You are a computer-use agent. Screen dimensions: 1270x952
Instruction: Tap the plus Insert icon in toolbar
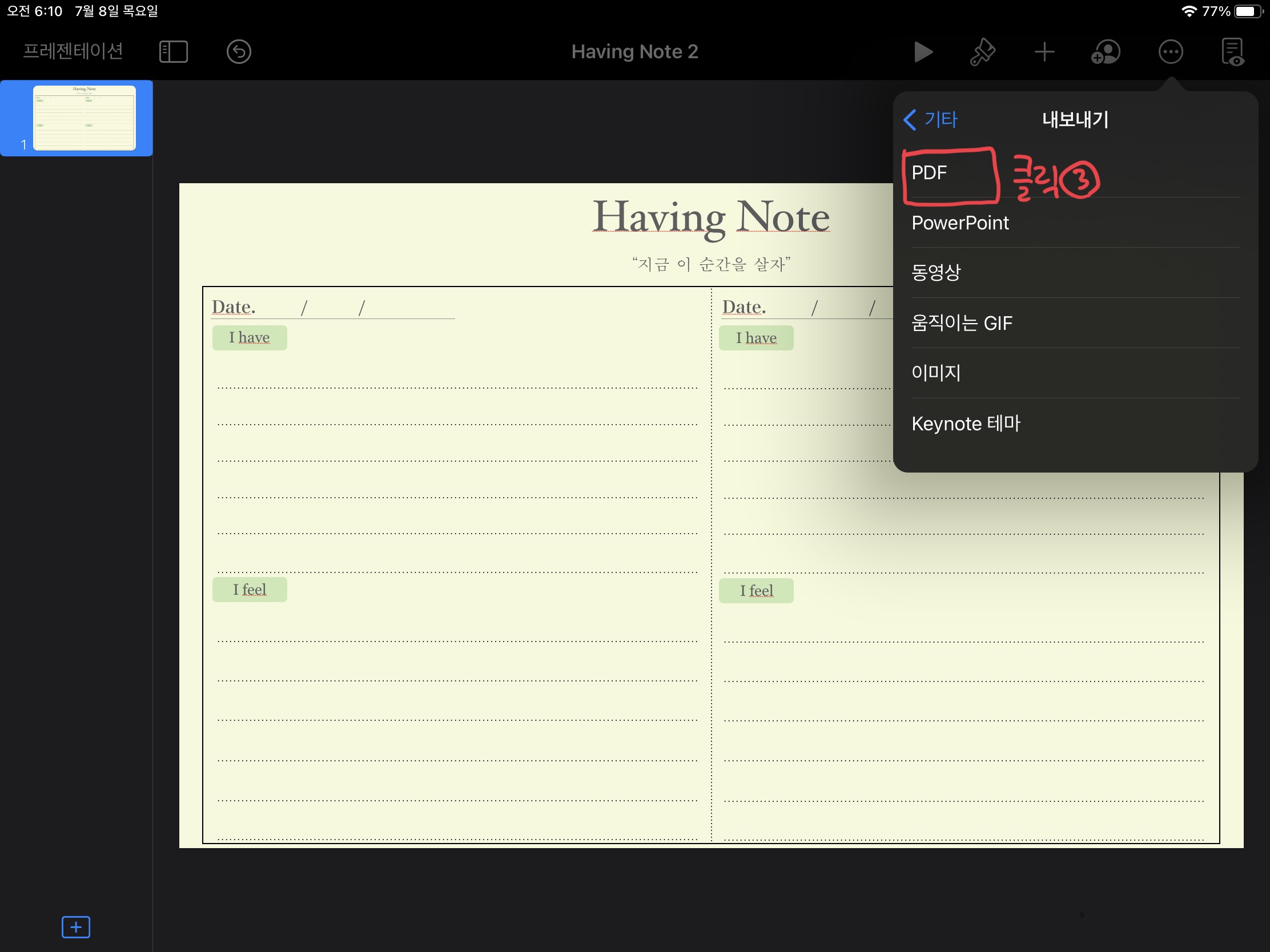1044,52
